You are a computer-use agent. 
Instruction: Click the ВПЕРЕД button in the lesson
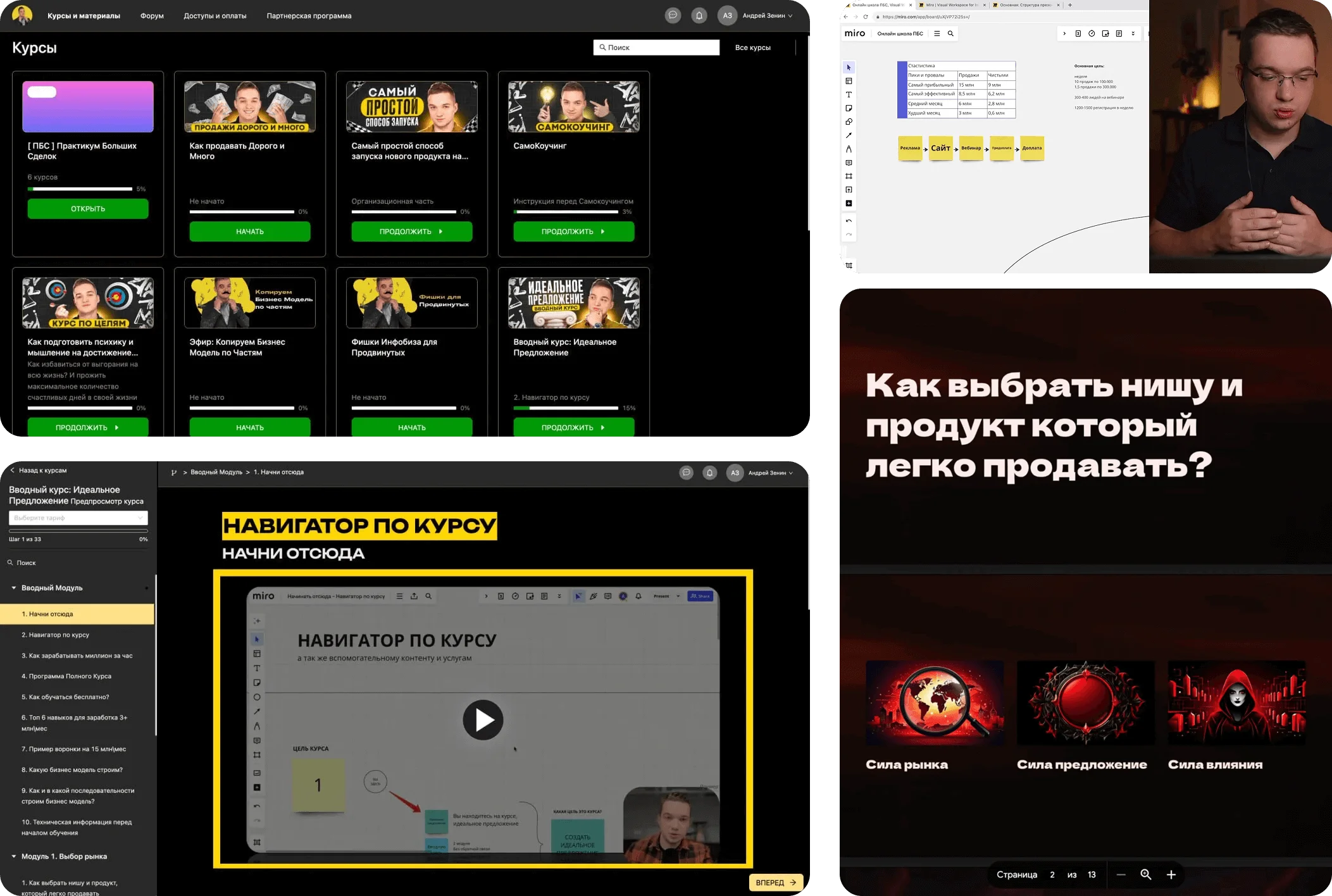click(x=776, y=882)
